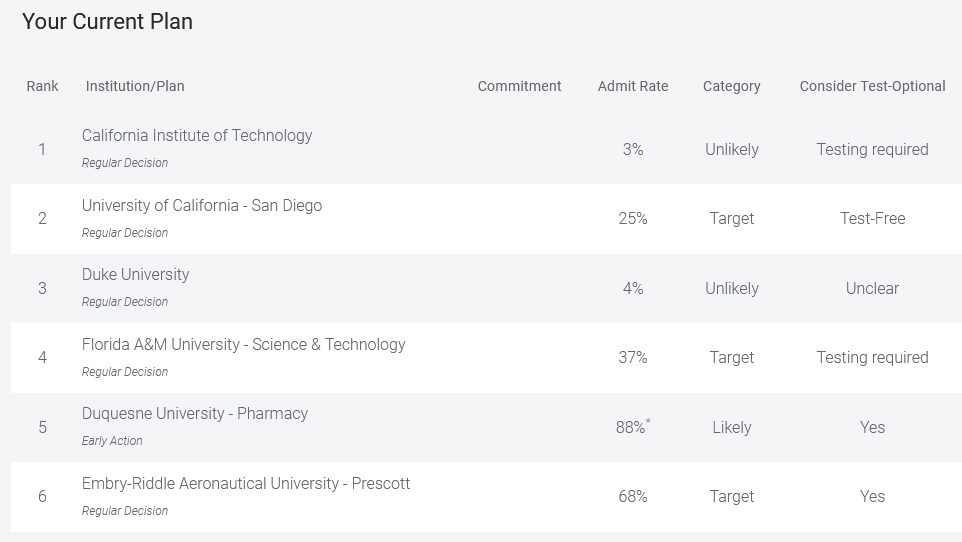Open Embry-Riddle Aeronautical University - Prescott
The height and width of the screenshot is (542, 962).
(x=245, y=484)
